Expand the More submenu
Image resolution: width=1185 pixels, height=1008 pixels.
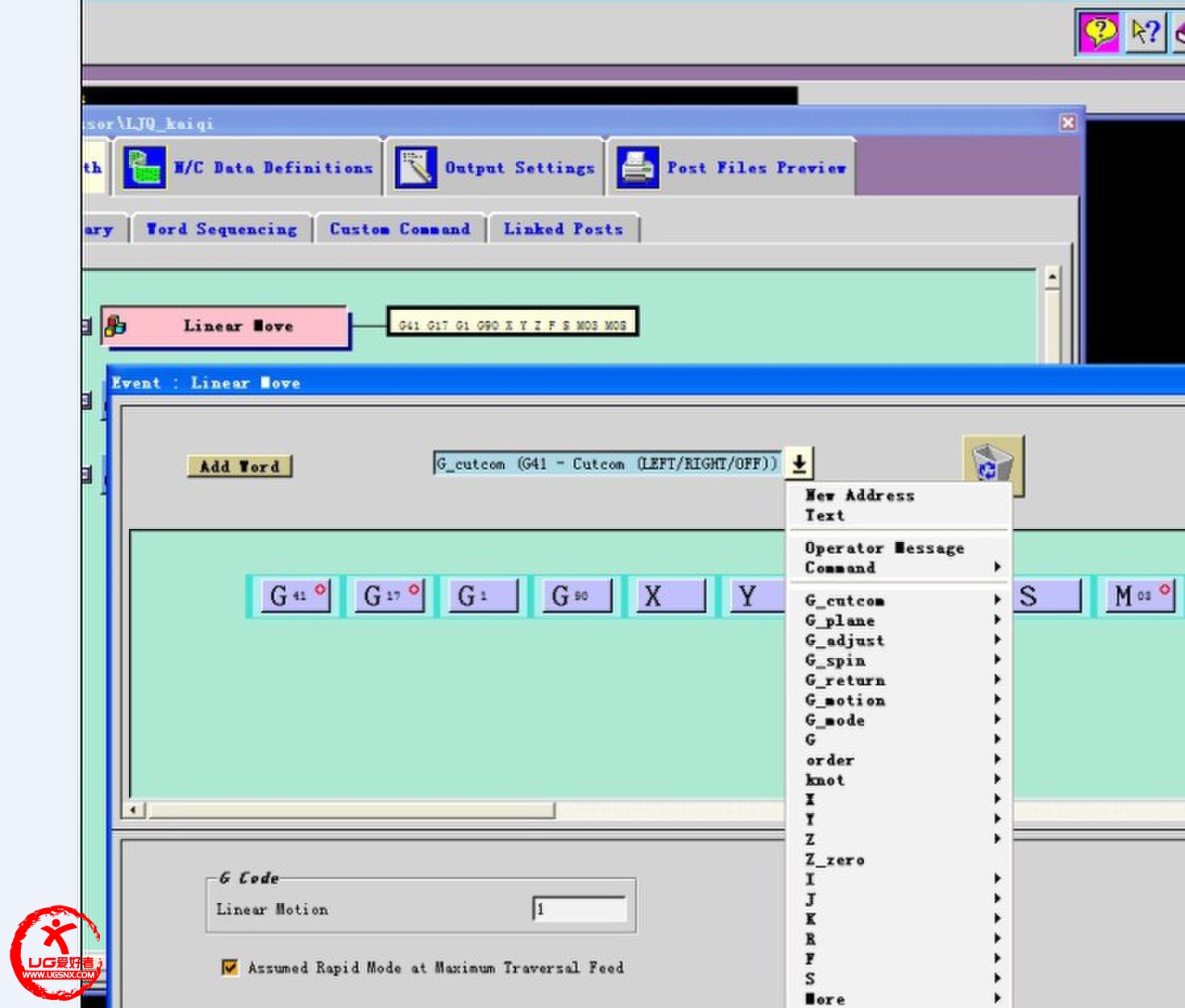(898, 998)
